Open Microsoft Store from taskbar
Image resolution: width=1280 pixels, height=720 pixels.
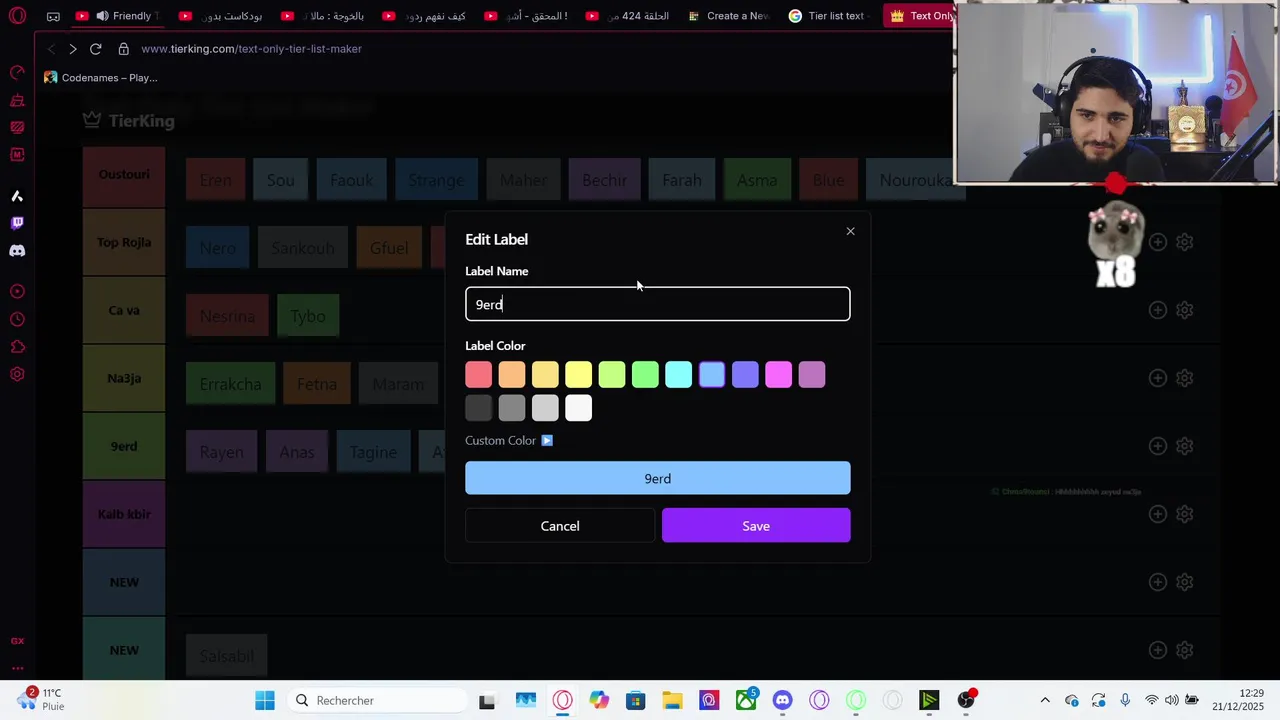coord(636,701)
